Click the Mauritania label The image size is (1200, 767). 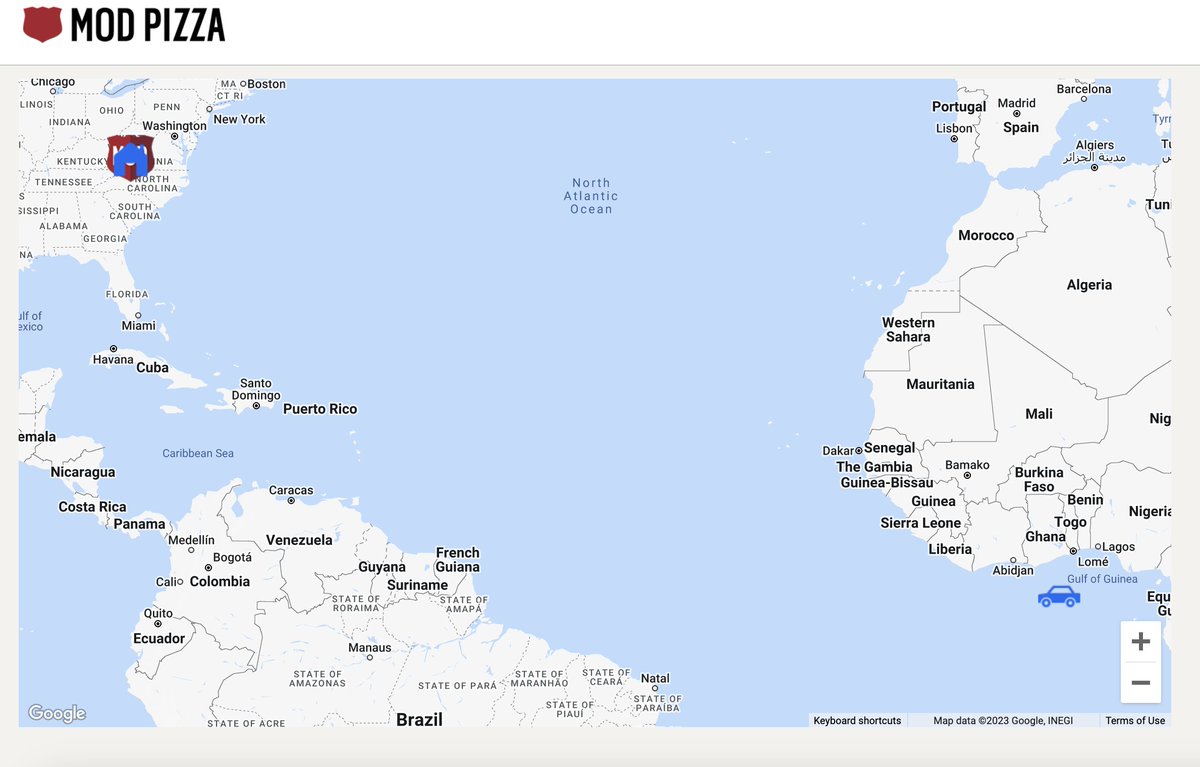tap(940, 384)
